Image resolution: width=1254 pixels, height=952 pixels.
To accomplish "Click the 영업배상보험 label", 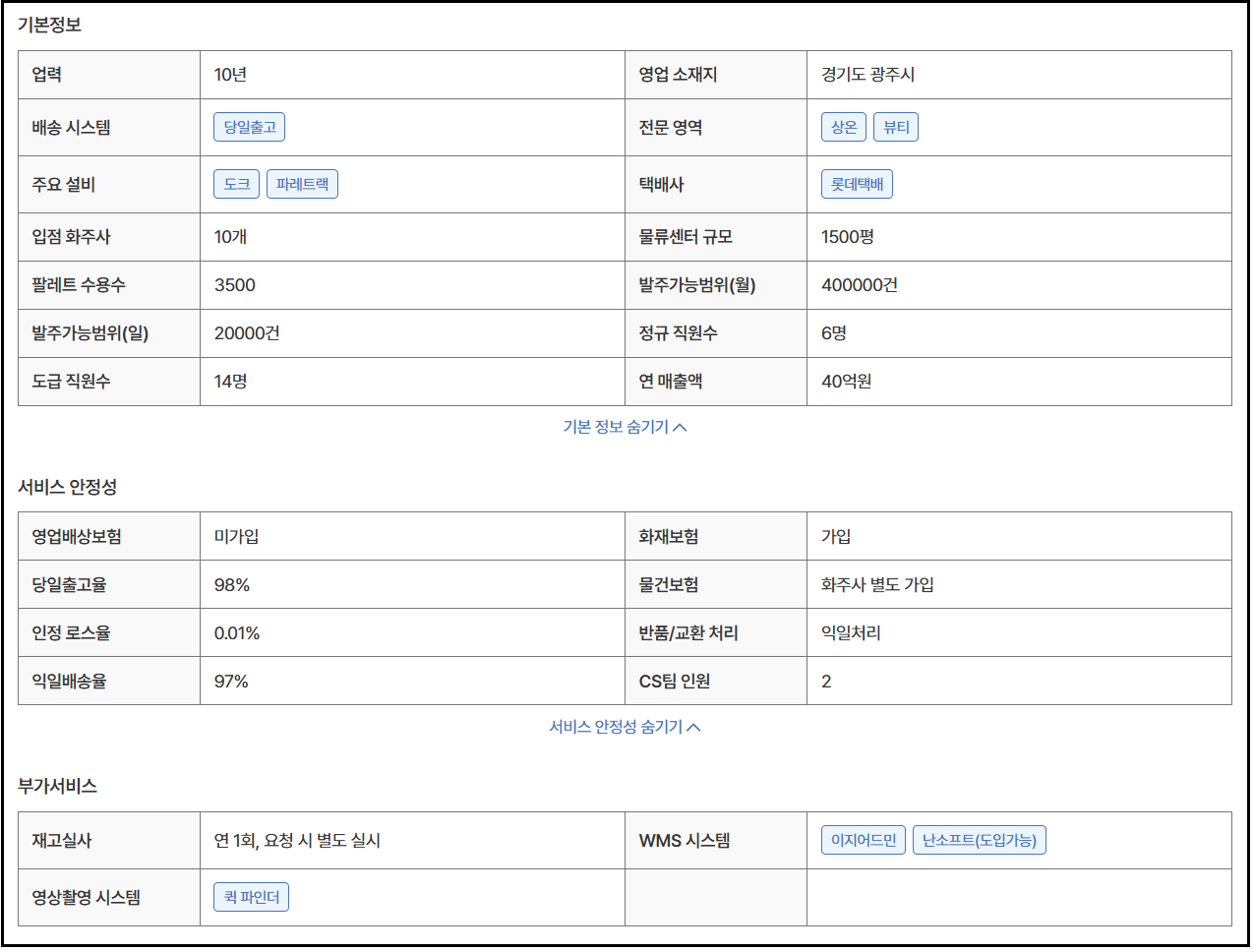I will 77,537.
